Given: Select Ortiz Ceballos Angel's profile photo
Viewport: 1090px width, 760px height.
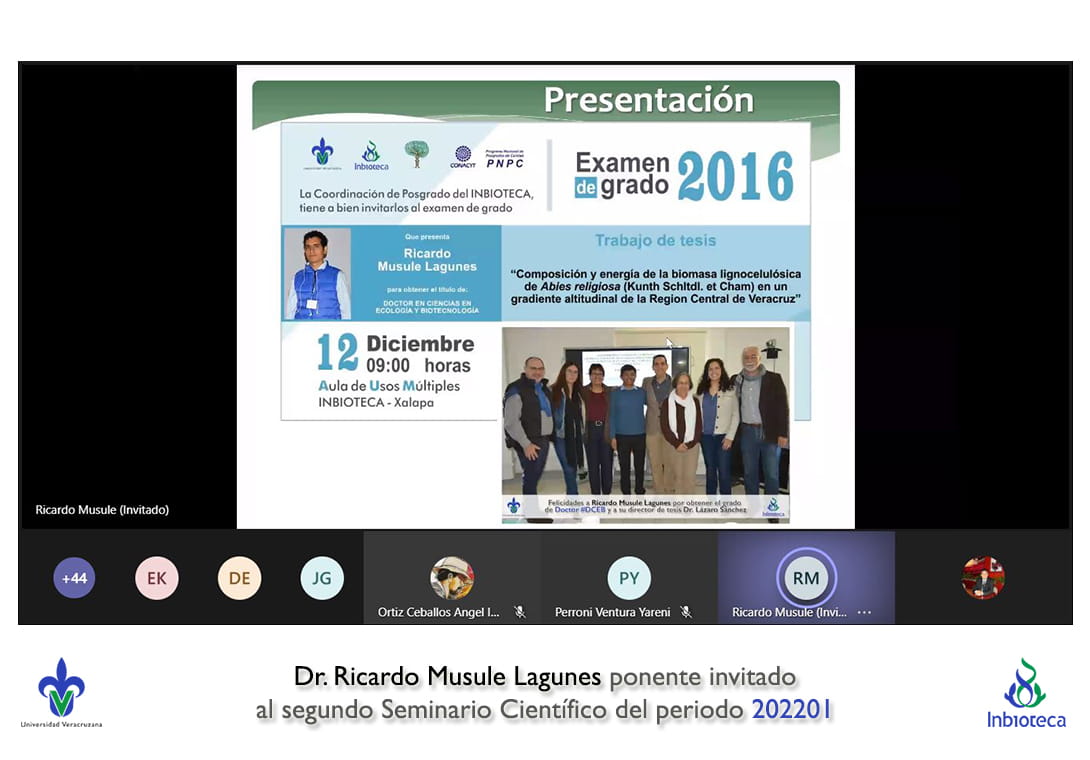Looking at the screenshot, I should click(452, 577).
